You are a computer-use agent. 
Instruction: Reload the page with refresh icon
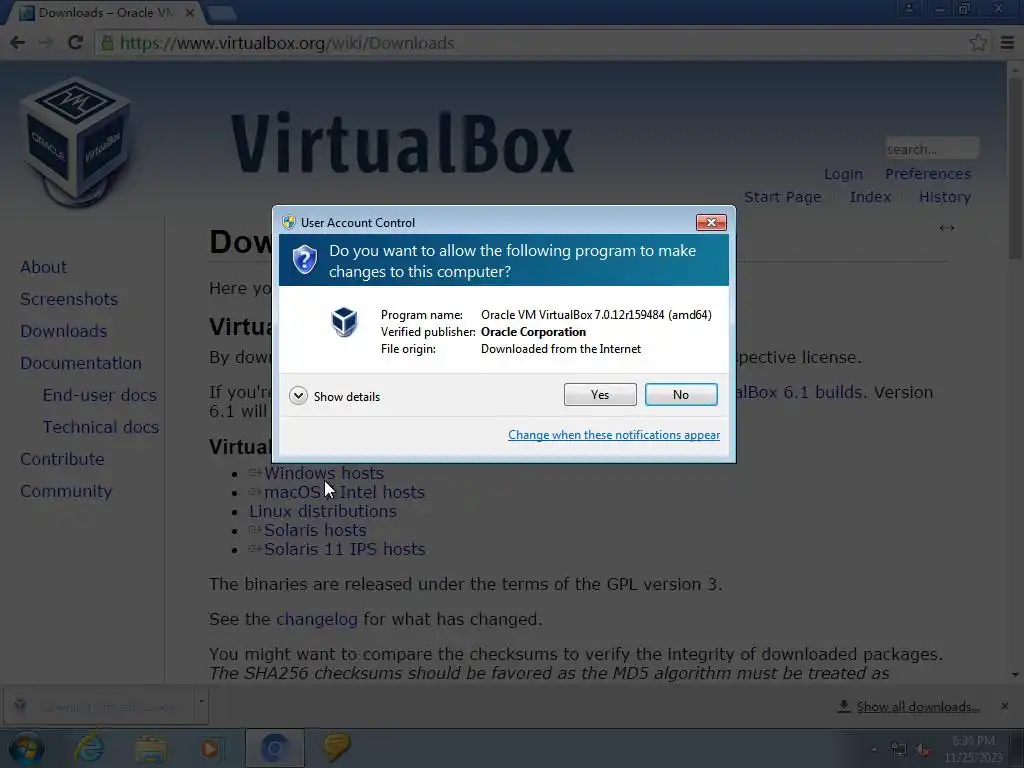[x=75, y=43]
